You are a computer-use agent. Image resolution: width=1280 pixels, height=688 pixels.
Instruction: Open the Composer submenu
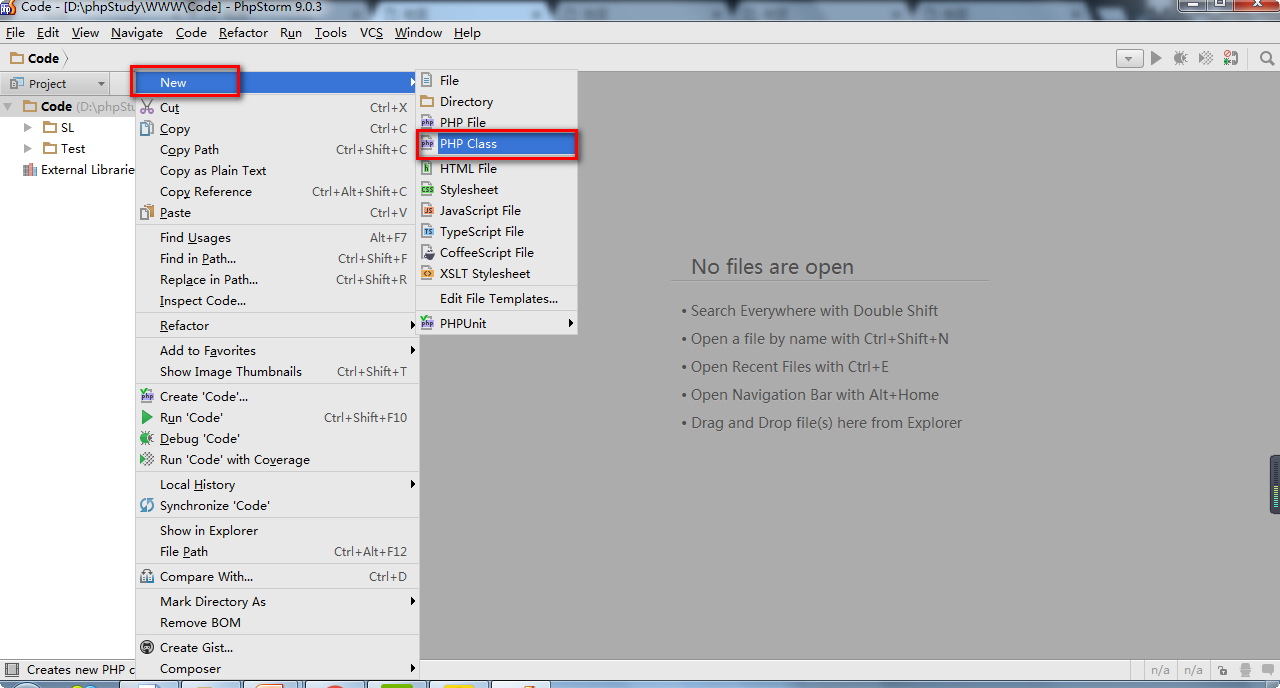tap(277, 668)
